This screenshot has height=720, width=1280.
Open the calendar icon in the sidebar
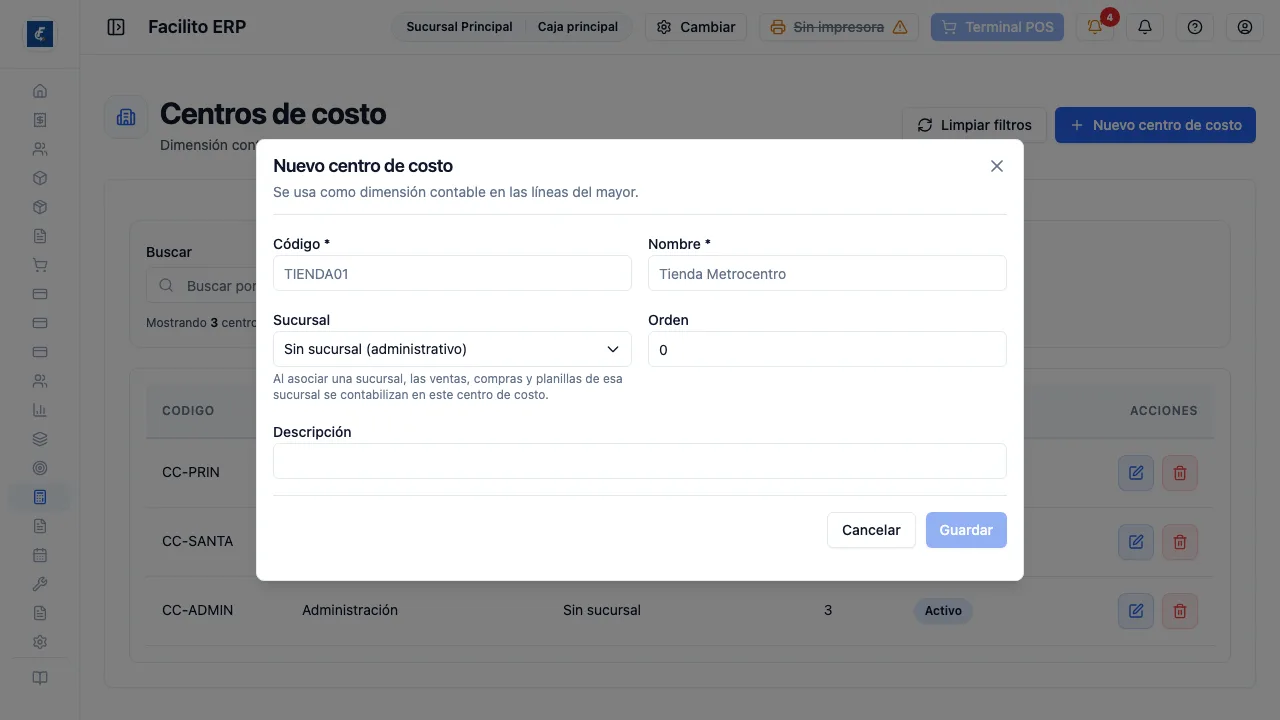click(x=40, y=555)
